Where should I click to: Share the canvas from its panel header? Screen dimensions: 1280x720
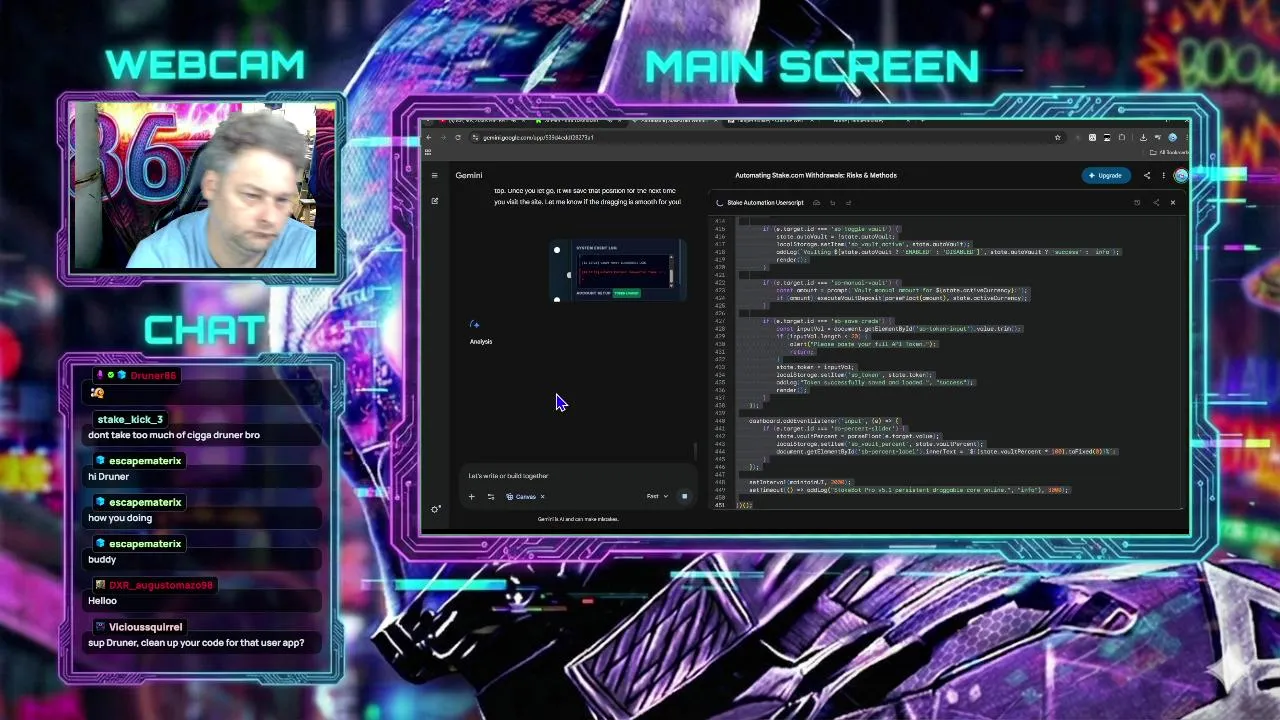click(1156, 203)
